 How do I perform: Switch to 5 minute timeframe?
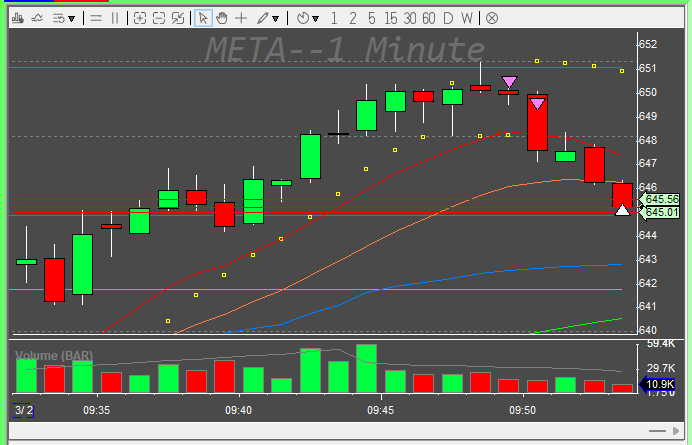pos(372,19)
